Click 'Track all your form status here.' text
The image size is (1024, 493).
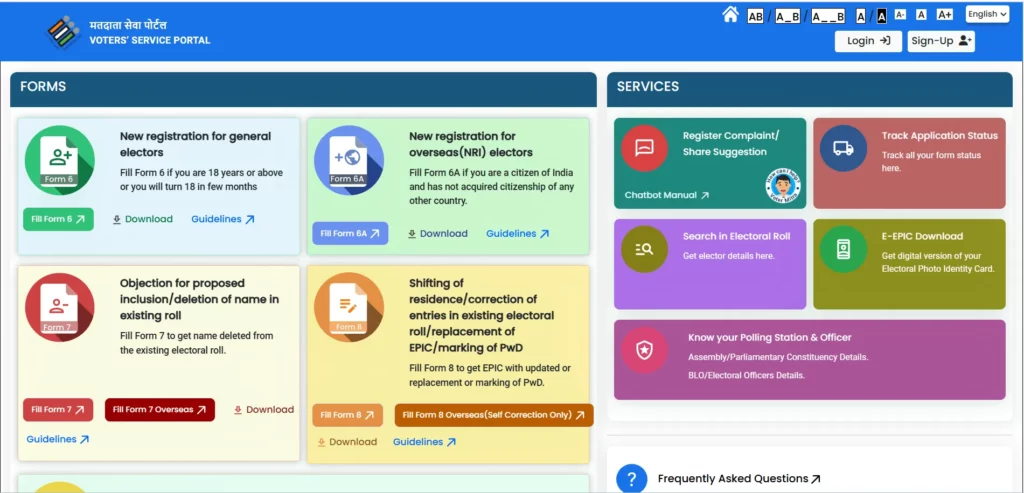click(931, 161)
